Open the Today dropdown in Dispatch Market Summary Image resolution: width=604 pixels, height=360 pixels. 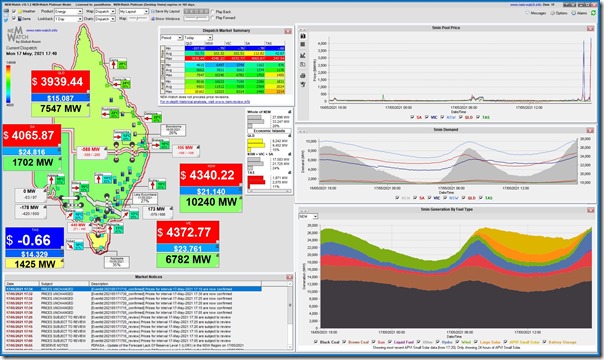[x=198, y=38]
